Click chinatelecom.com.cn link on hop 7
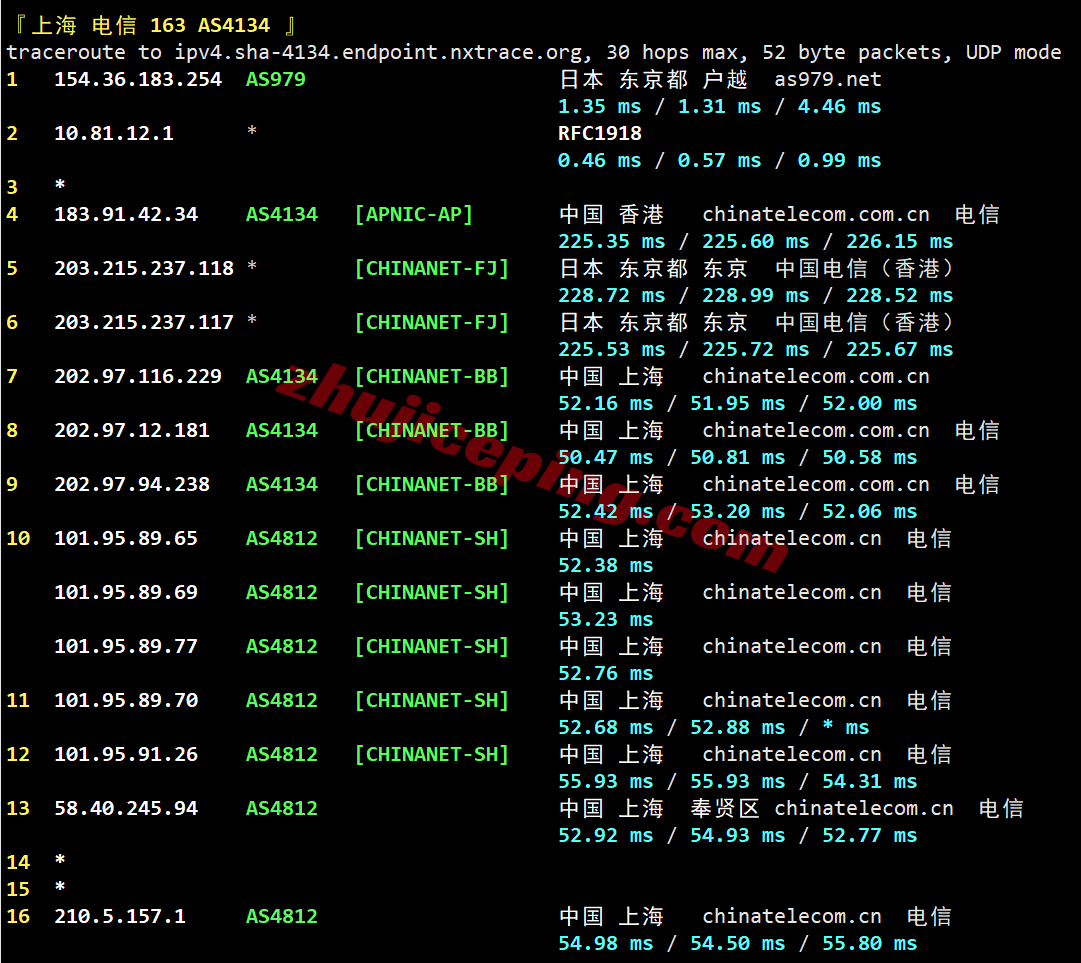The width and height of the screenshot is (1081, 963). (x=815, y=376)
